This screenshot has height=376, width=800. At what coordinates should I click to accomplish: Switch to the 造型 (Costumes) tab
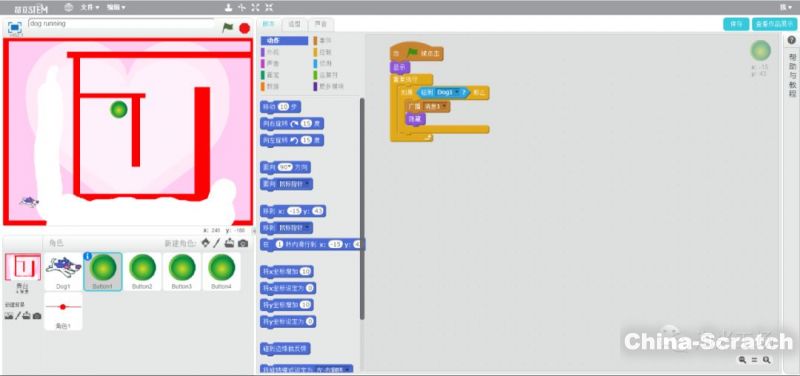(x=295, y=24)
